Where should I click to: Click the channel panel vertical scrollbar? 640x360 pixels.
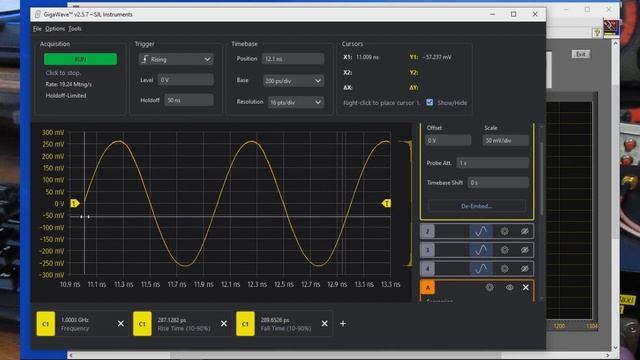(x=542, y=178)
